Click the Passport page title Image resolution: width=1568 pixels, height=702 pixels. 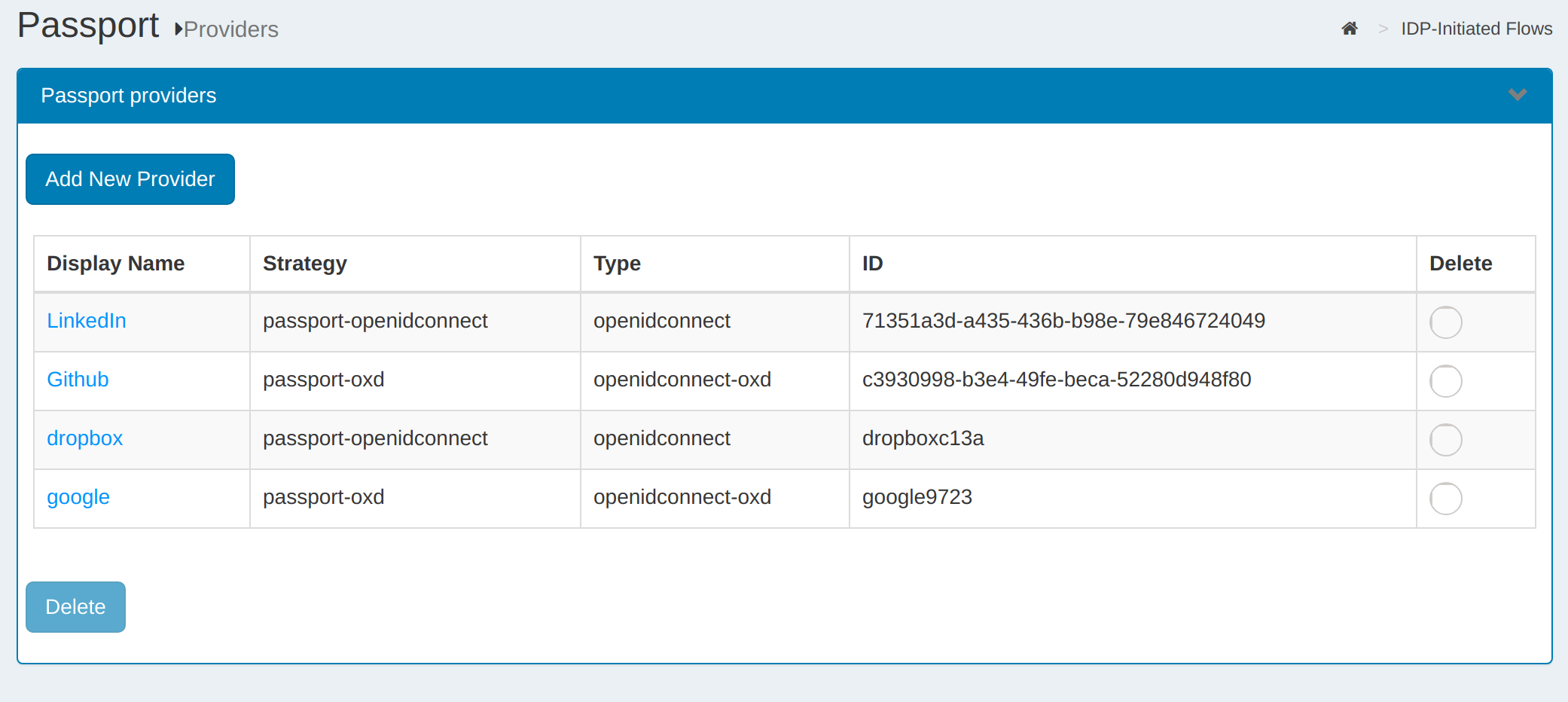(87, 25)
